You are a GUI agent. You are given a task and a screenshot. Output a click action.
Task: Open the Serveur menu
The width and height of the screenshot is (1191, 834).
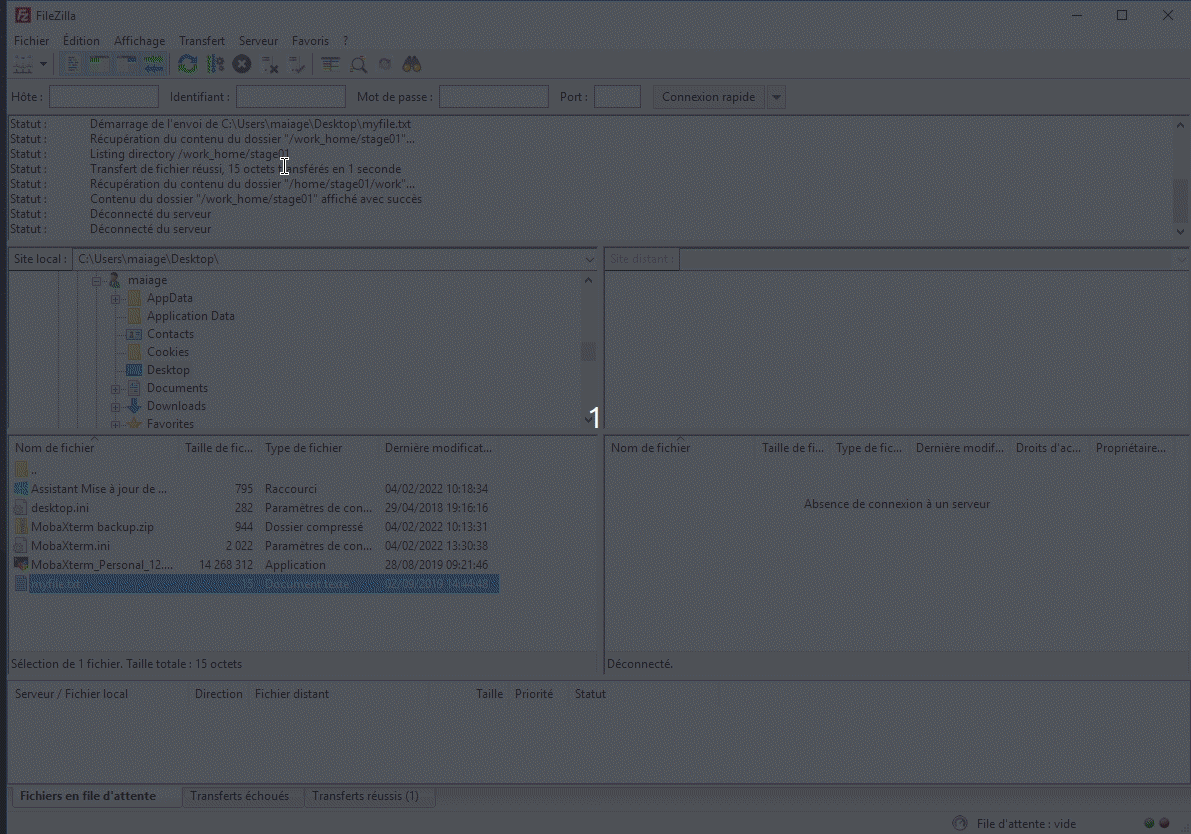[258, 41]
